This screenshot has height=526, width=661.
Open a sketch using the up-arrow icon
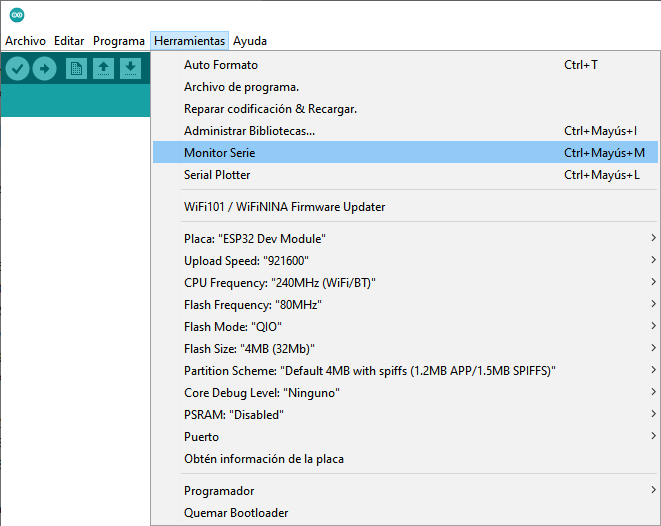coord(103,68)
